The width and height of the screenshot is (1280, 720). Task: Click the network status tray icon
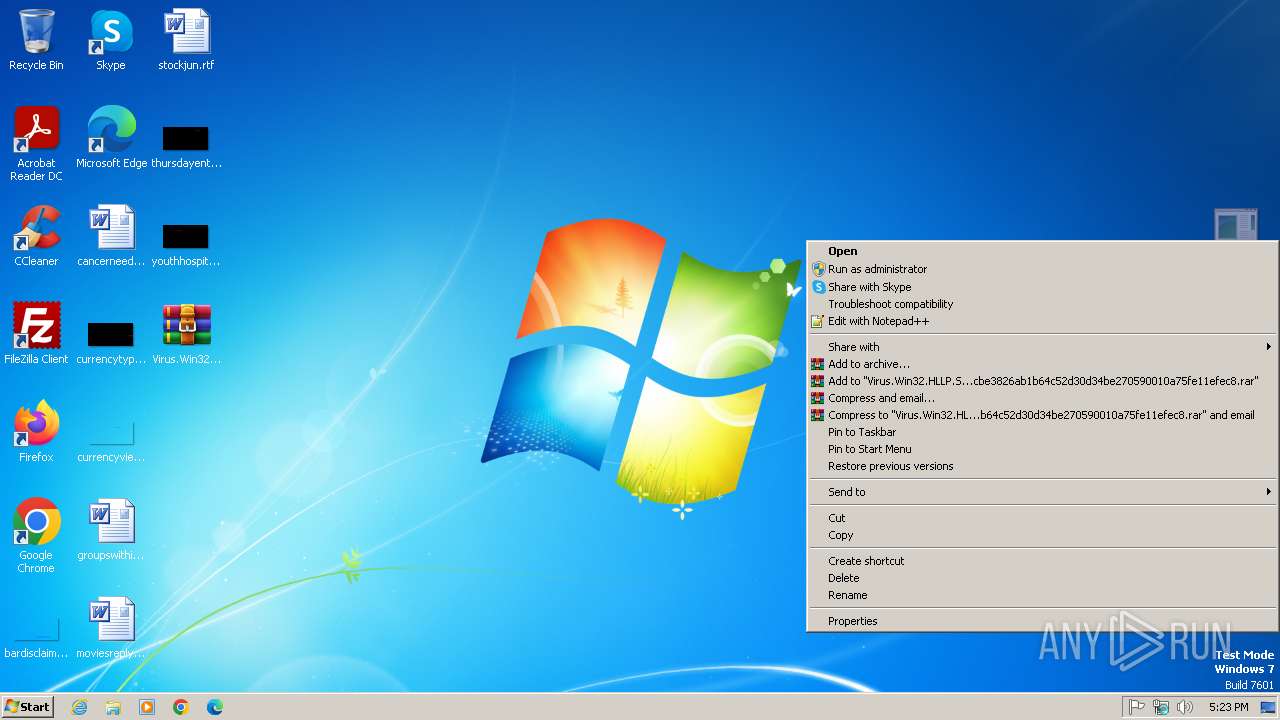click(x=1161, y=707)
